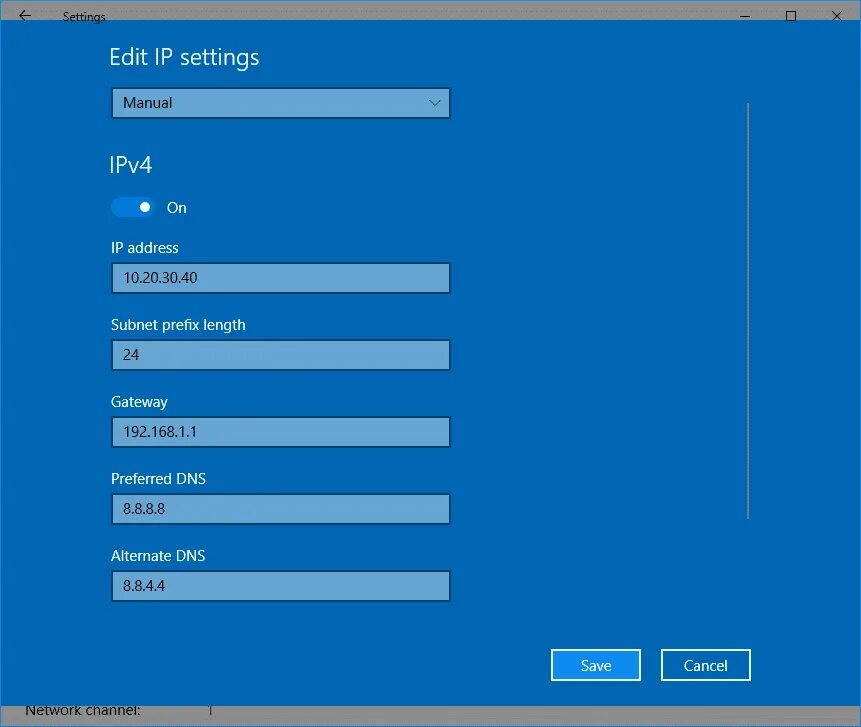This screenshot has height=727, width=861.
Task: Select the Preferred DNS field 8.8.8.8
Action: click(281, 508)
